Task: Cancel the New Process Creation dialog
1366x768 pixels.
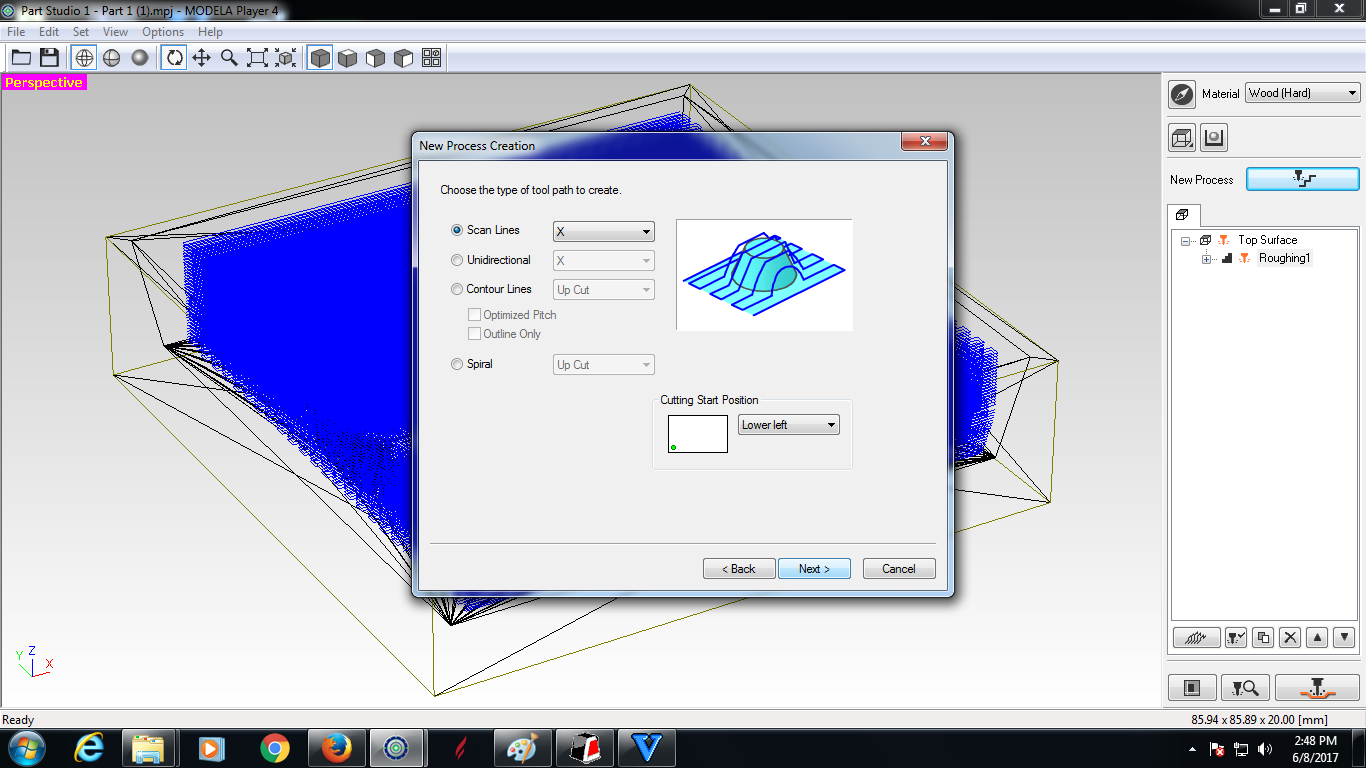Action: (899, 569)
